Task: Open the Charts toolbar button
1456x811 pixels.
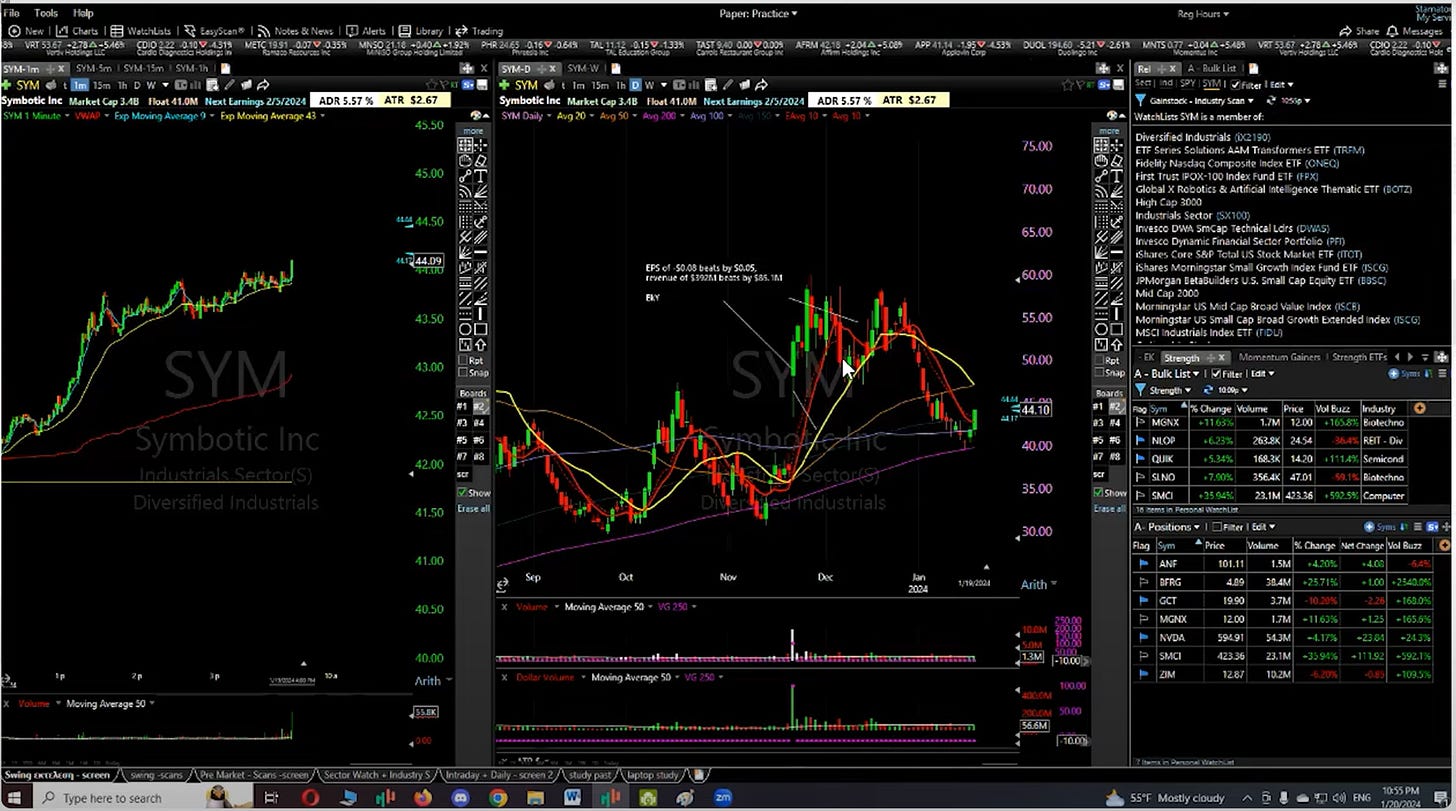Action: tap(77, 31)
